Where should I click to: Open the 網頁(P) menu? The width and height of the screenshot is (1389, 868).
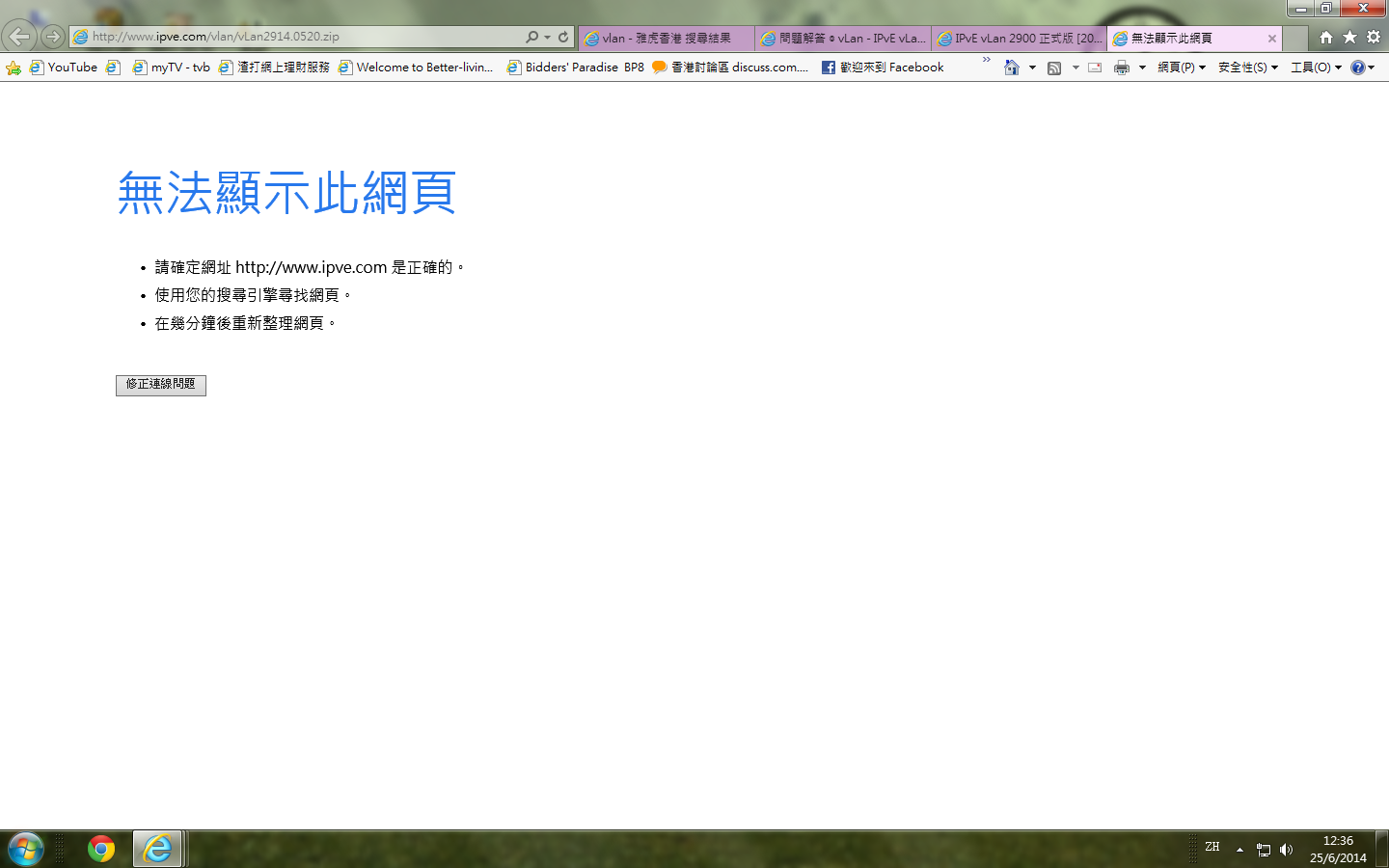tap(1182, 68)
